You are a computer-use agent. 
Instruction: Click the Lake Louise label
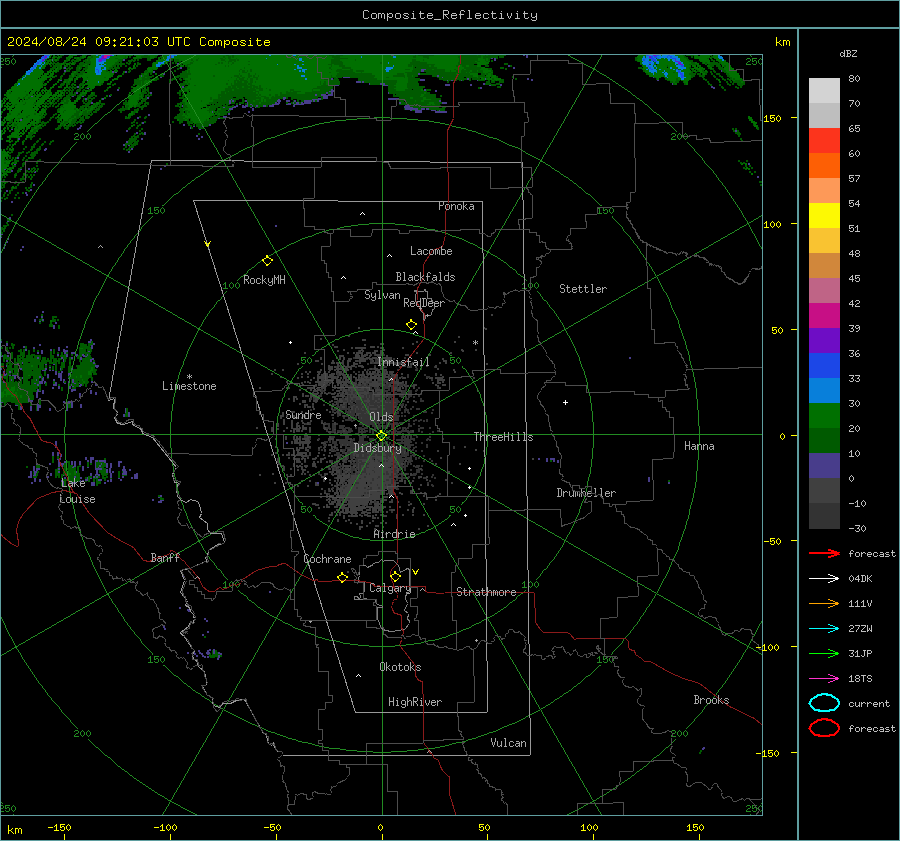tap(77, 491)
